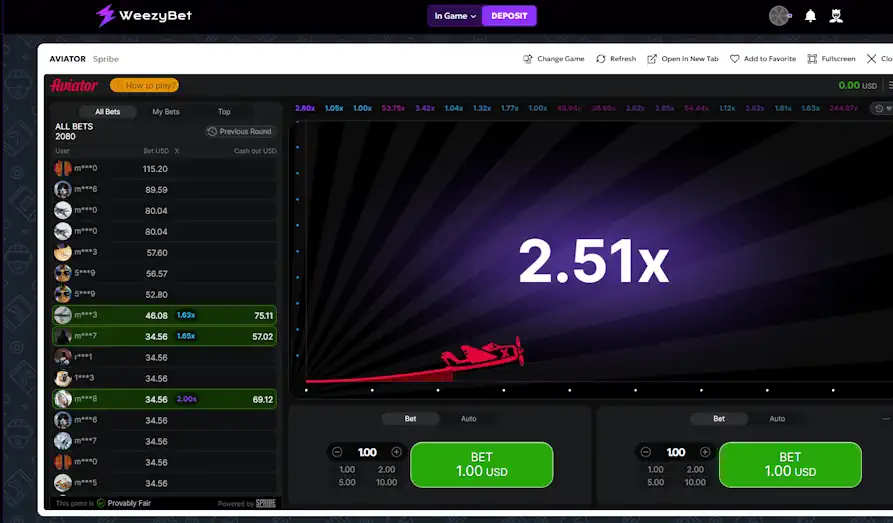Switch to My Bets tab
This screenshot has width=893, height=523.
[x=166, y=112]
